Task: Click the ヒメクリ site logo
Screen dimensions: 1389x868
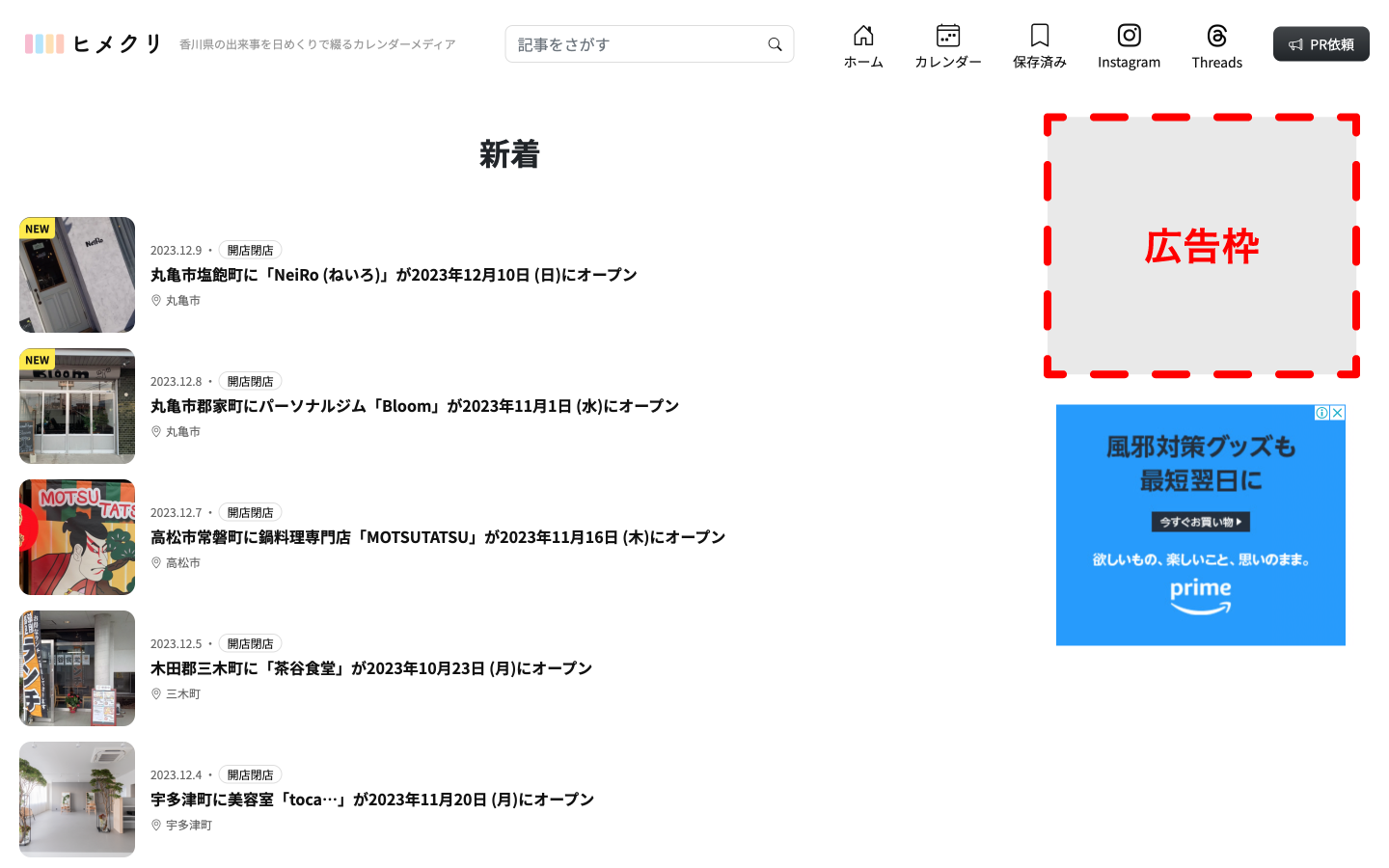Action: [x=94, y=44]
